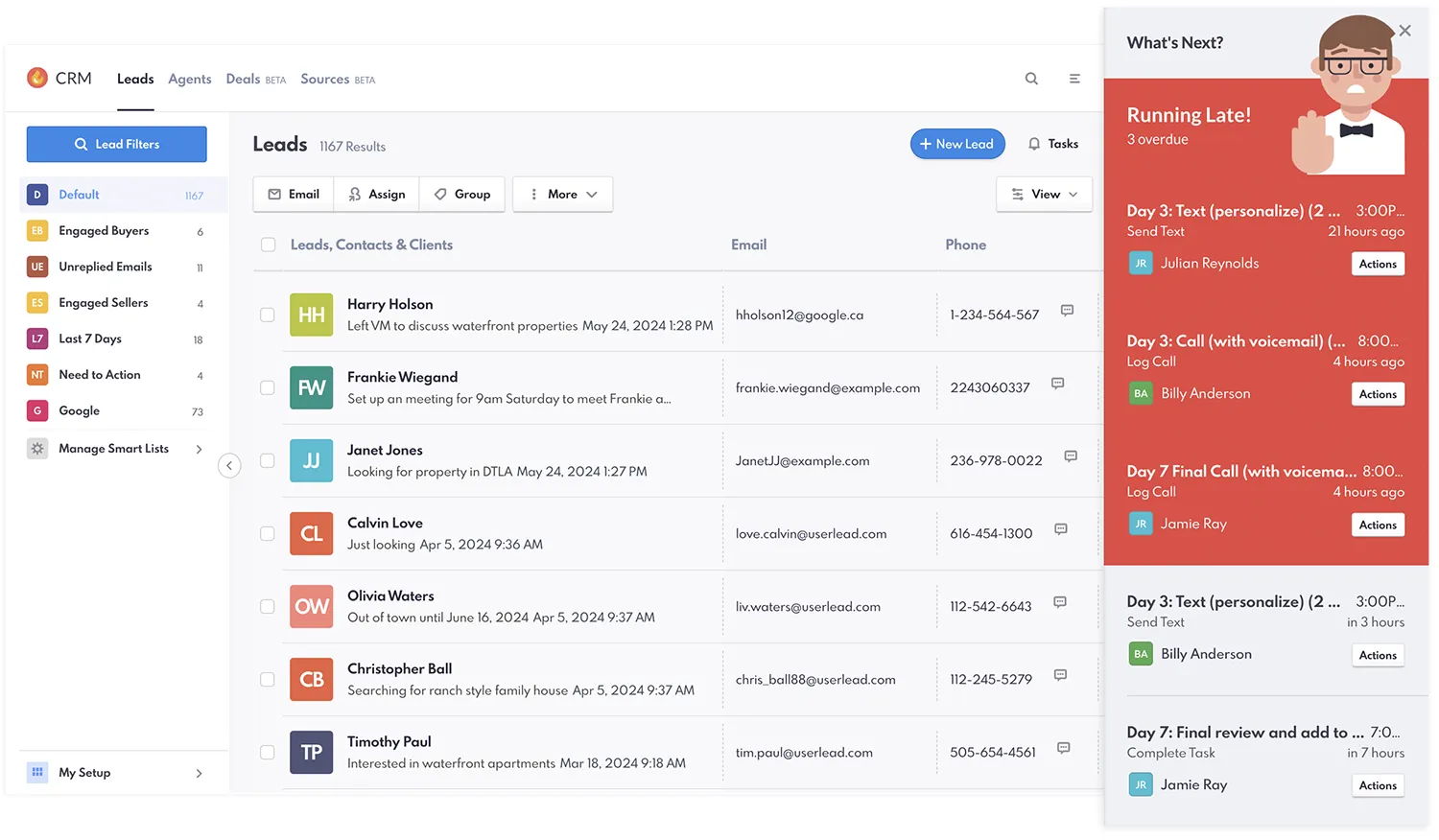Viewport: 1439px width, 840px height.
Task: Expand the View dropdown
Action: coord(1044,195)
